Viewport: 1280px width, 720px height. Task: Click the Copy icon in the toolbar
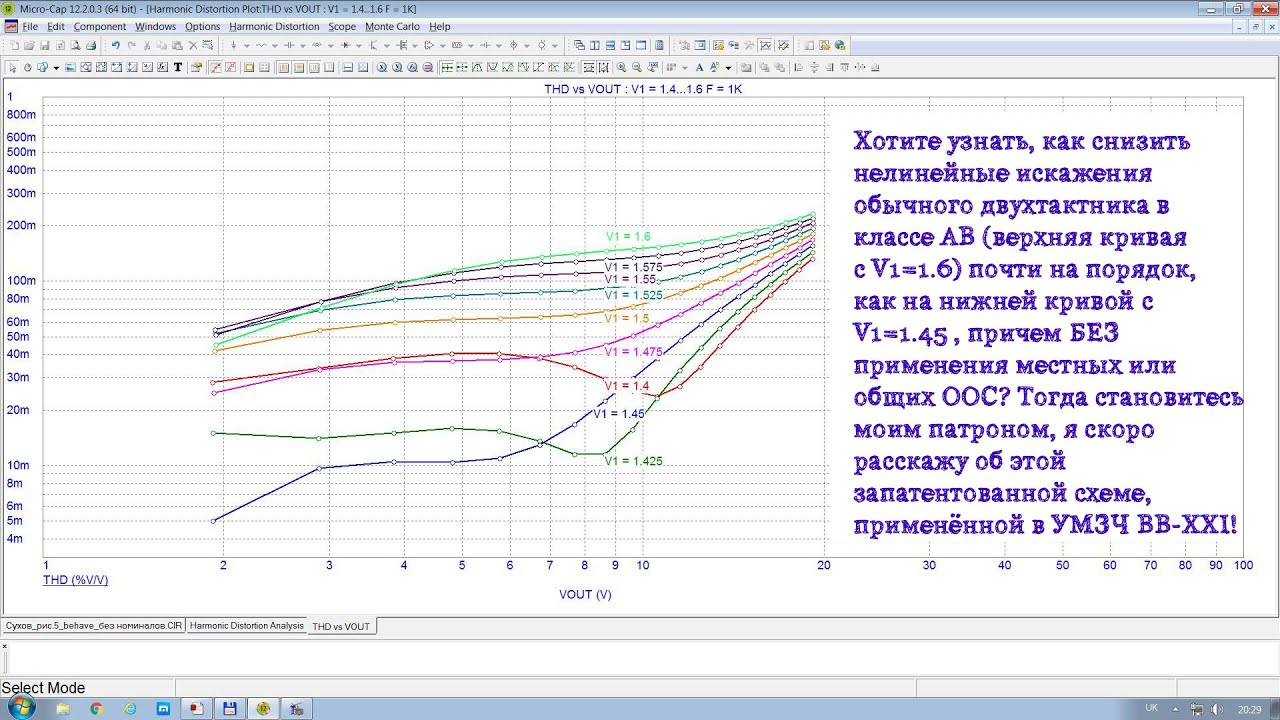[162, 46]
